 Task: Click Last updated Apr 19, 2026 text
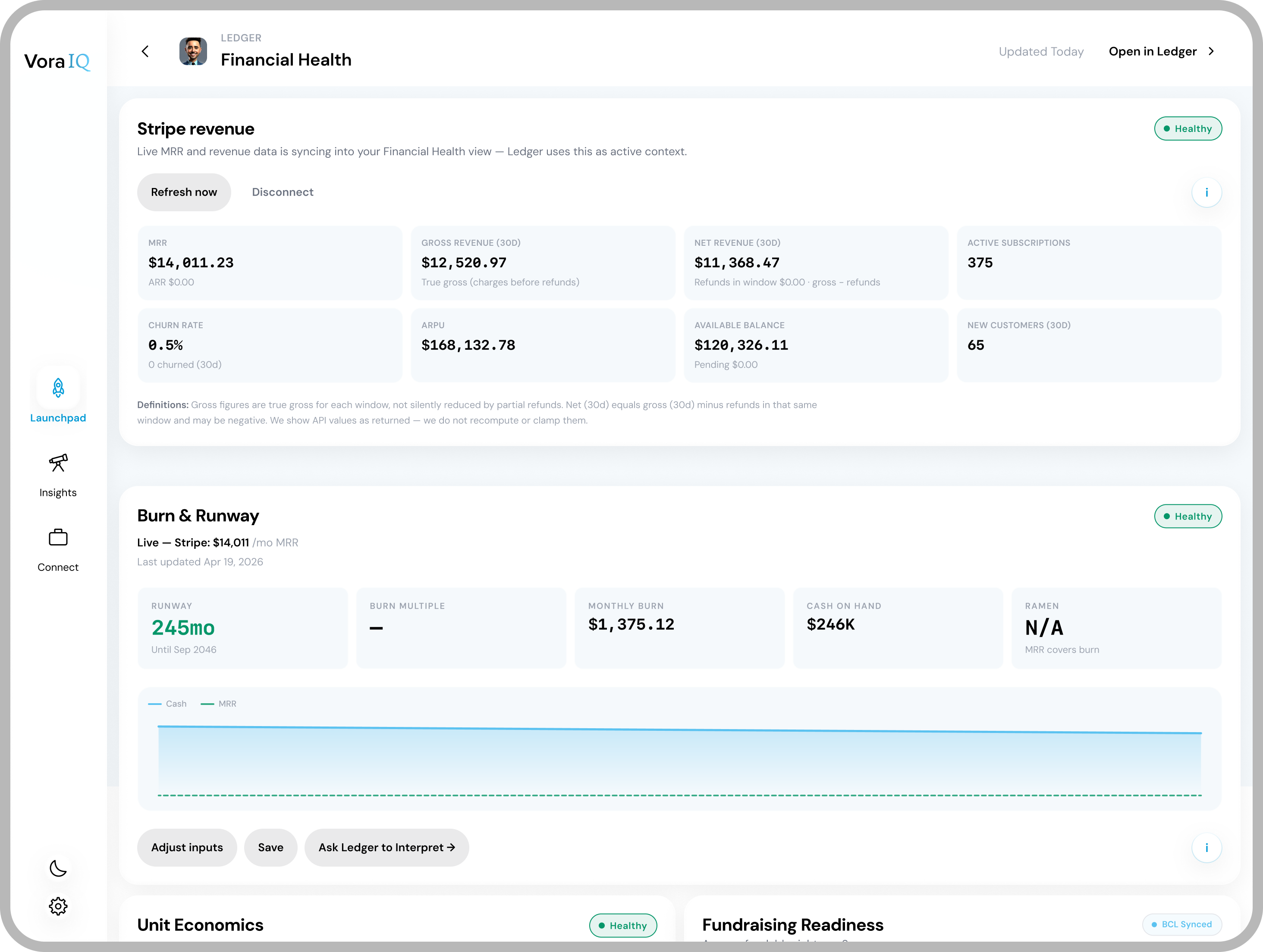[200, 562]
